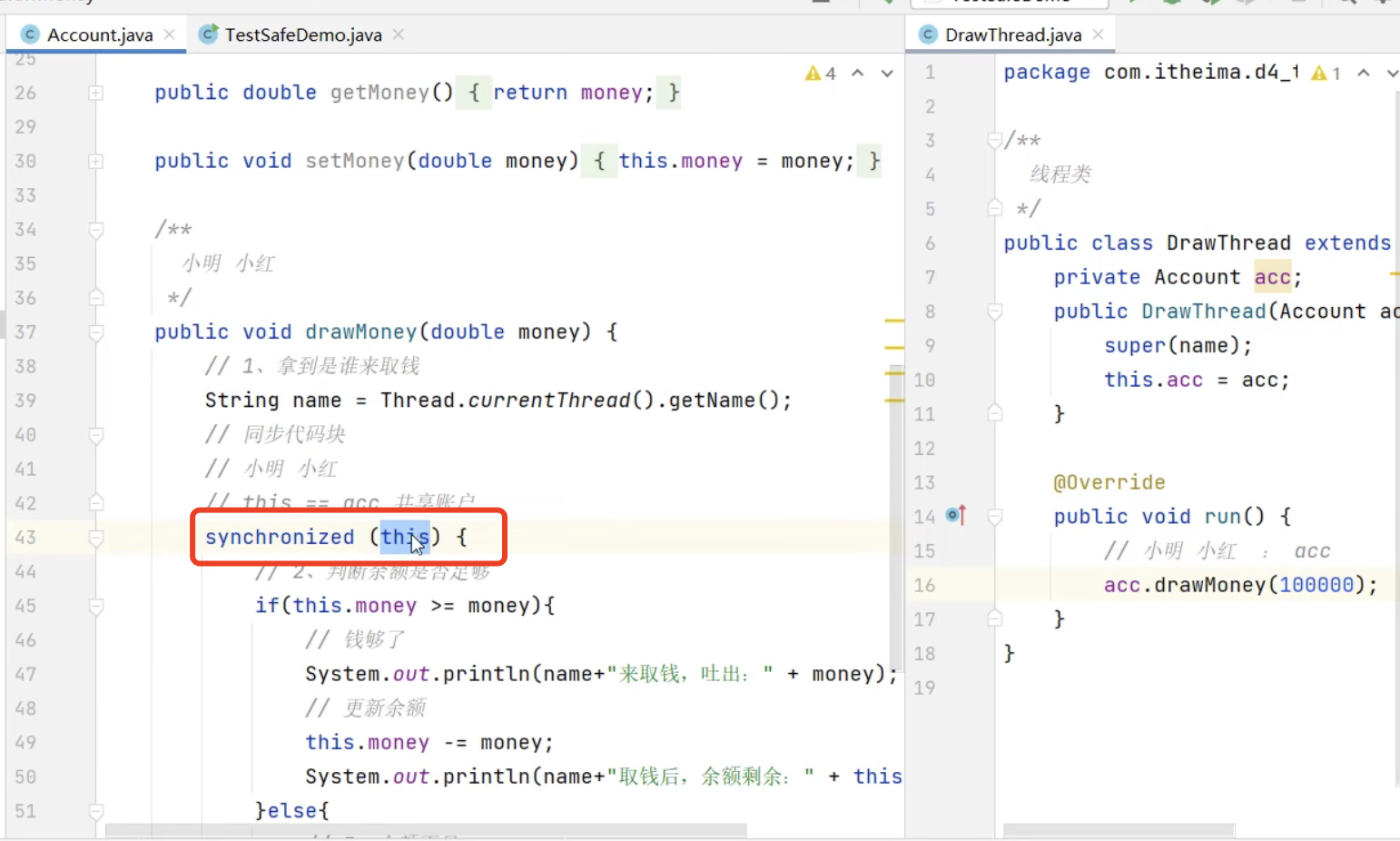Collapse the synchronized block at line 43
This screenshot has width=1400, height=841.
coord(96,538)
